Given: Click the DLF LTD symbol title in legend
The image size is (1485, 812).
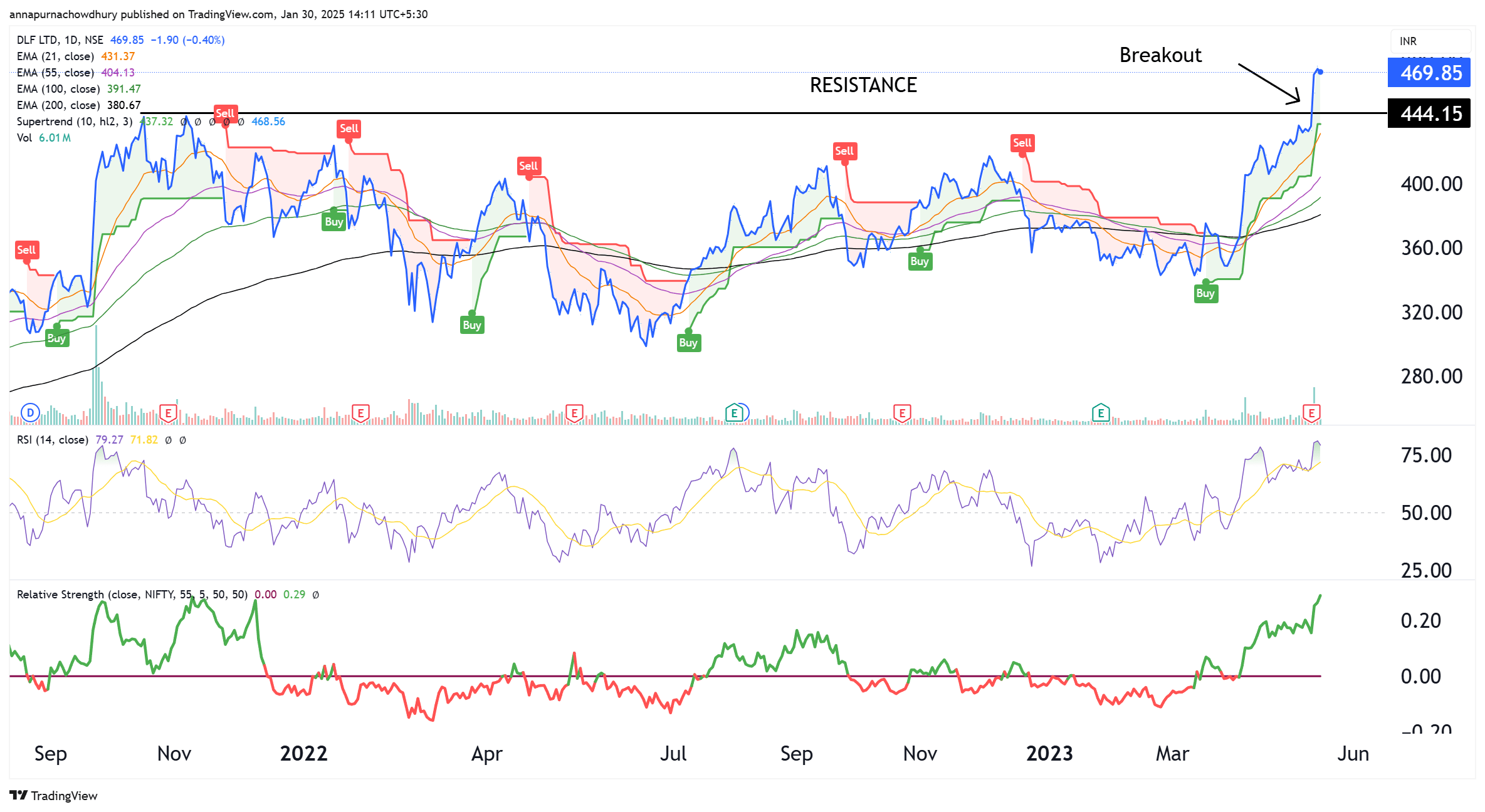Looking at the screenshot, I should point(38,40).
